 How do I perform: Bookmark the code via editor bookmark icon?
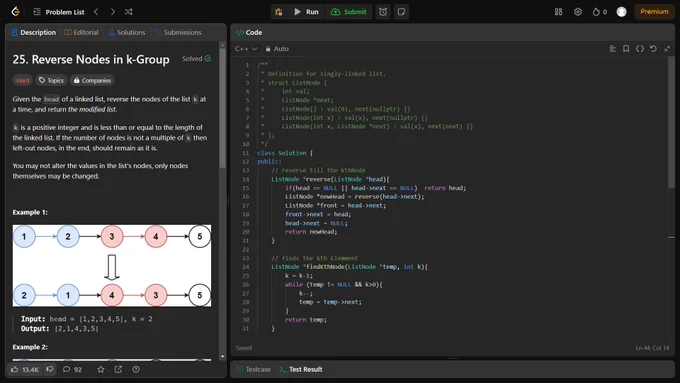tap(626, 49)
